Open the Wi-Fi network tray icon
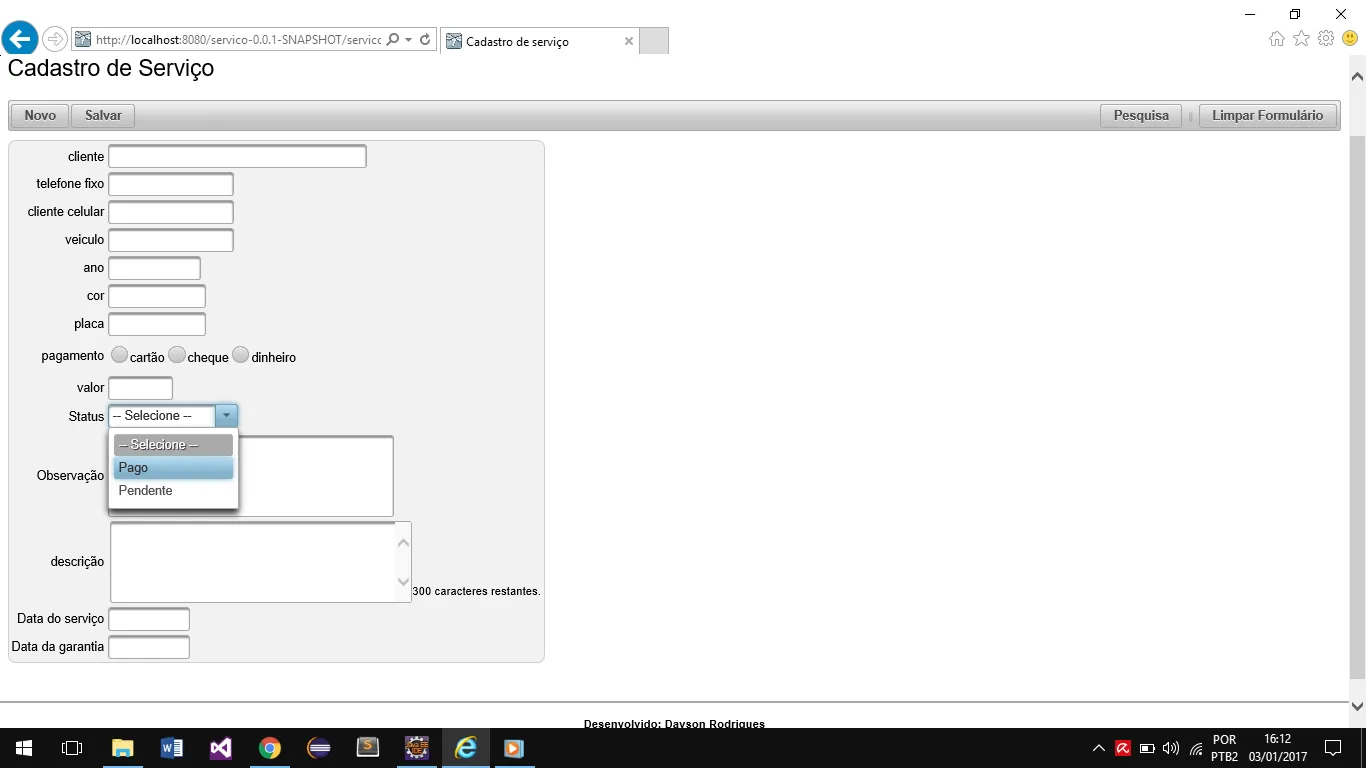This screenshot has height=768, width=1366. [x=1196, y=748]
